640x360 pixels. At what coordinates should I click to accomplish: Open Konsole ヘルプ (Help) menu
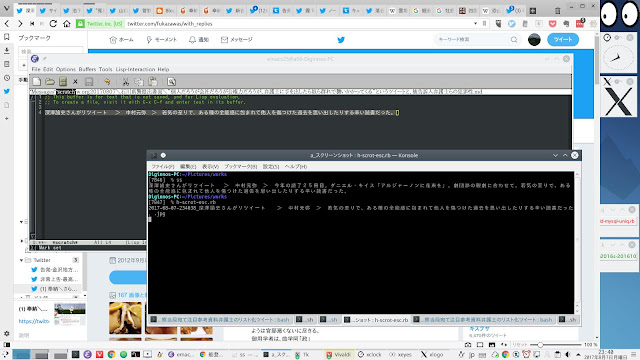pos(296,167)
